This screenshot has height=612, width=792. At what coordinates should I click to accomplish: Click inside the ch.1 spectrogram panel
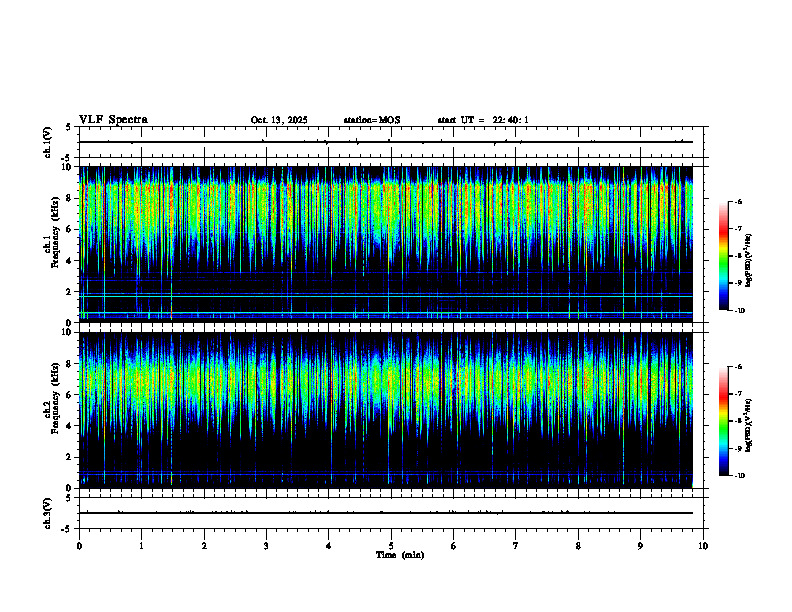click(386, 244)
